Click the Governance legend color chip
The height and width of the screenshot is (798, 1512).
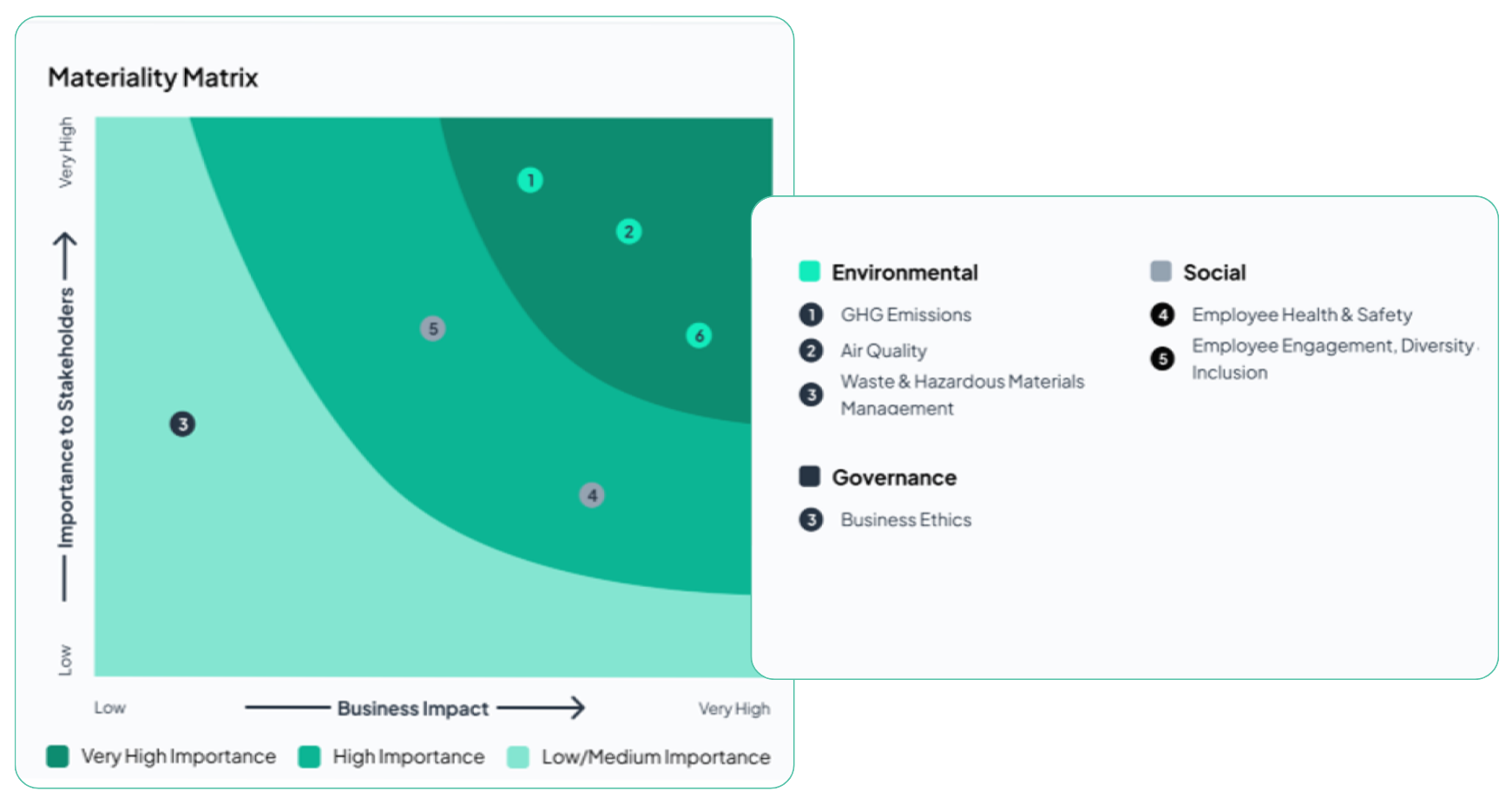(x=809, y=476)
